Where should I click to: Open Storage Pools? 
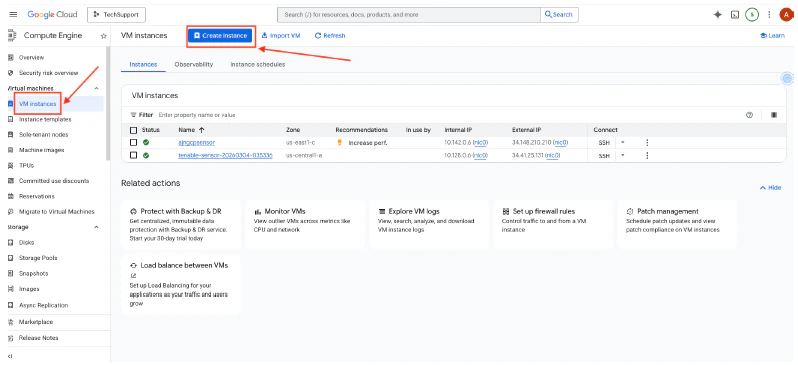38,258
